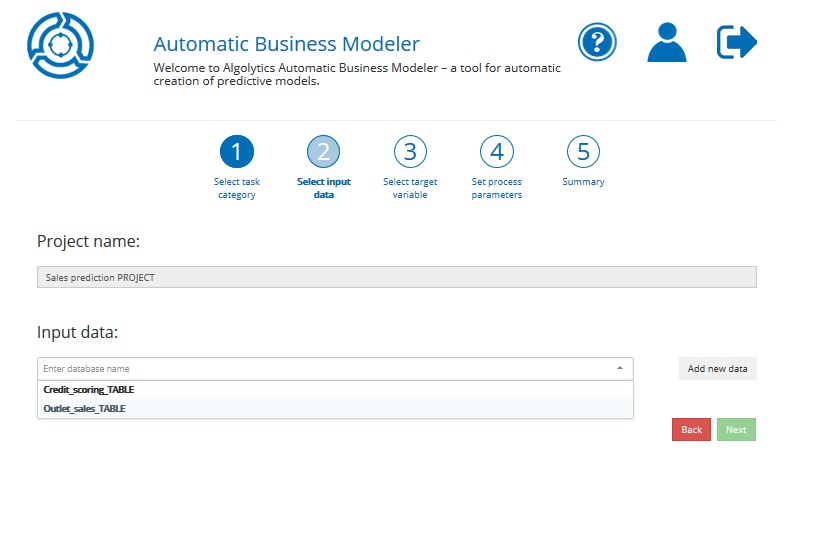Click the 'Set process parameters' step label

[x=497, y=188]
